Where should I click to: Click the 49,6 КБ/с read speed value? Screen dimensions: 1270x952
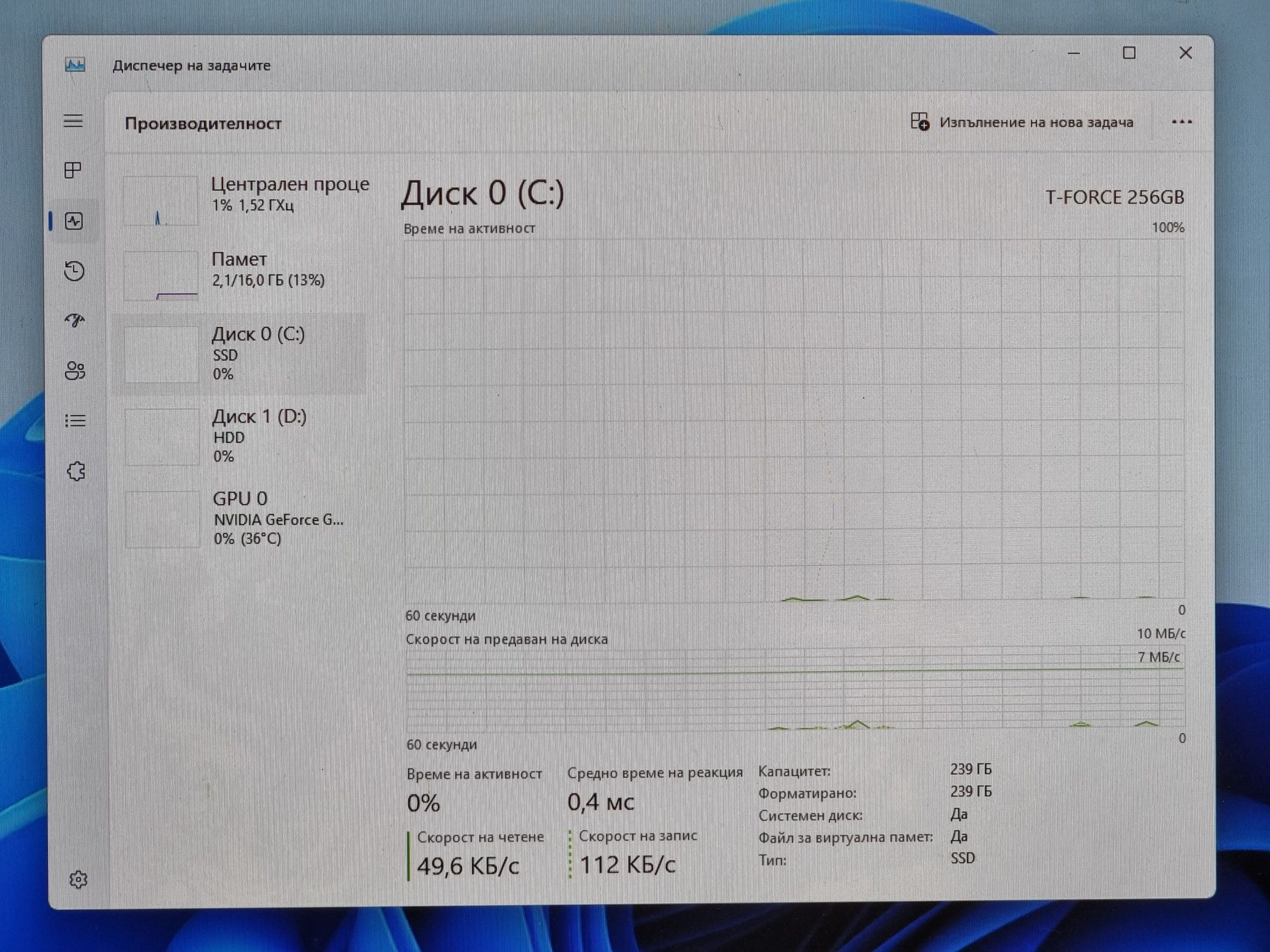pos(468,866)
